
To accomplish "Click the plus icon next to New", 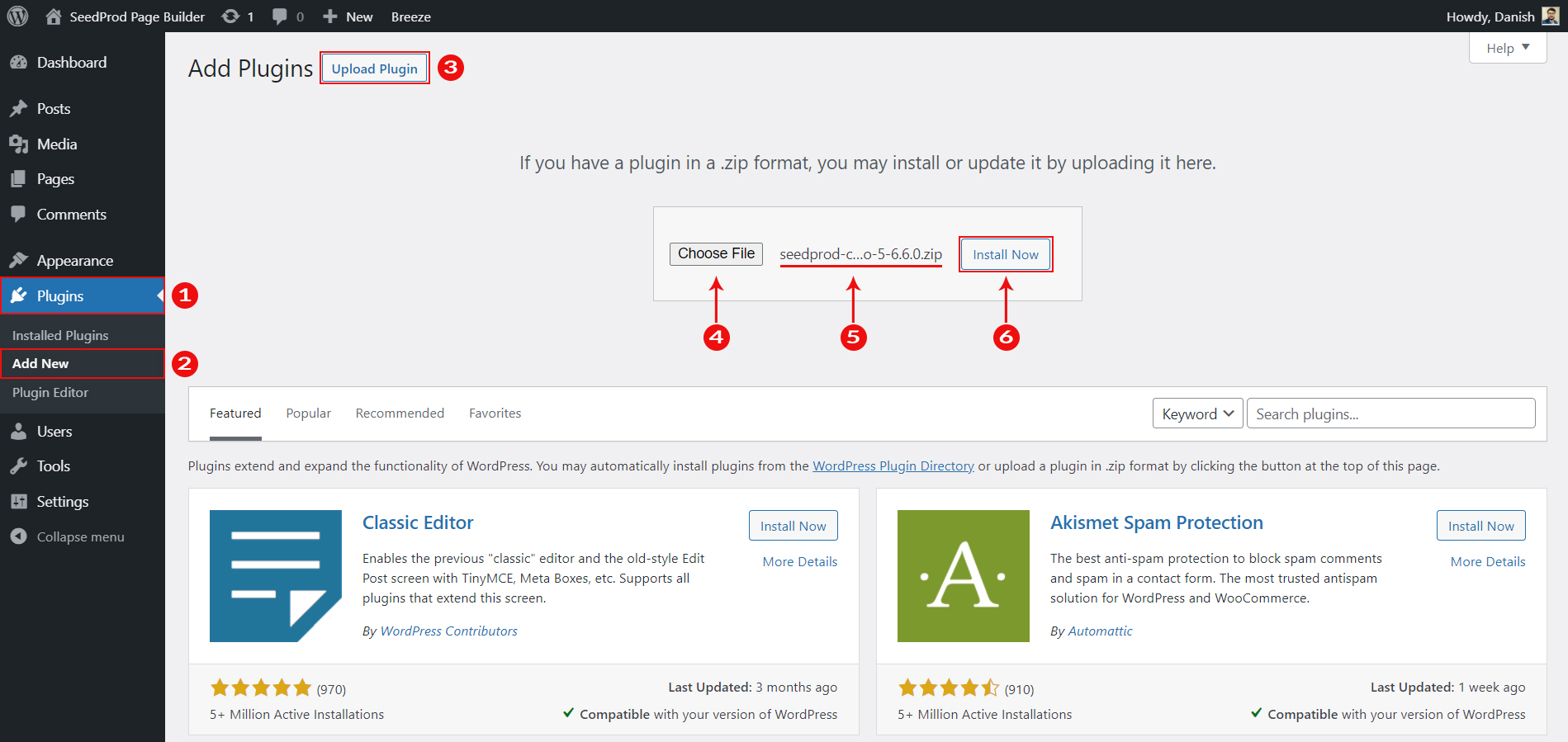I will (x=330, y=17).
